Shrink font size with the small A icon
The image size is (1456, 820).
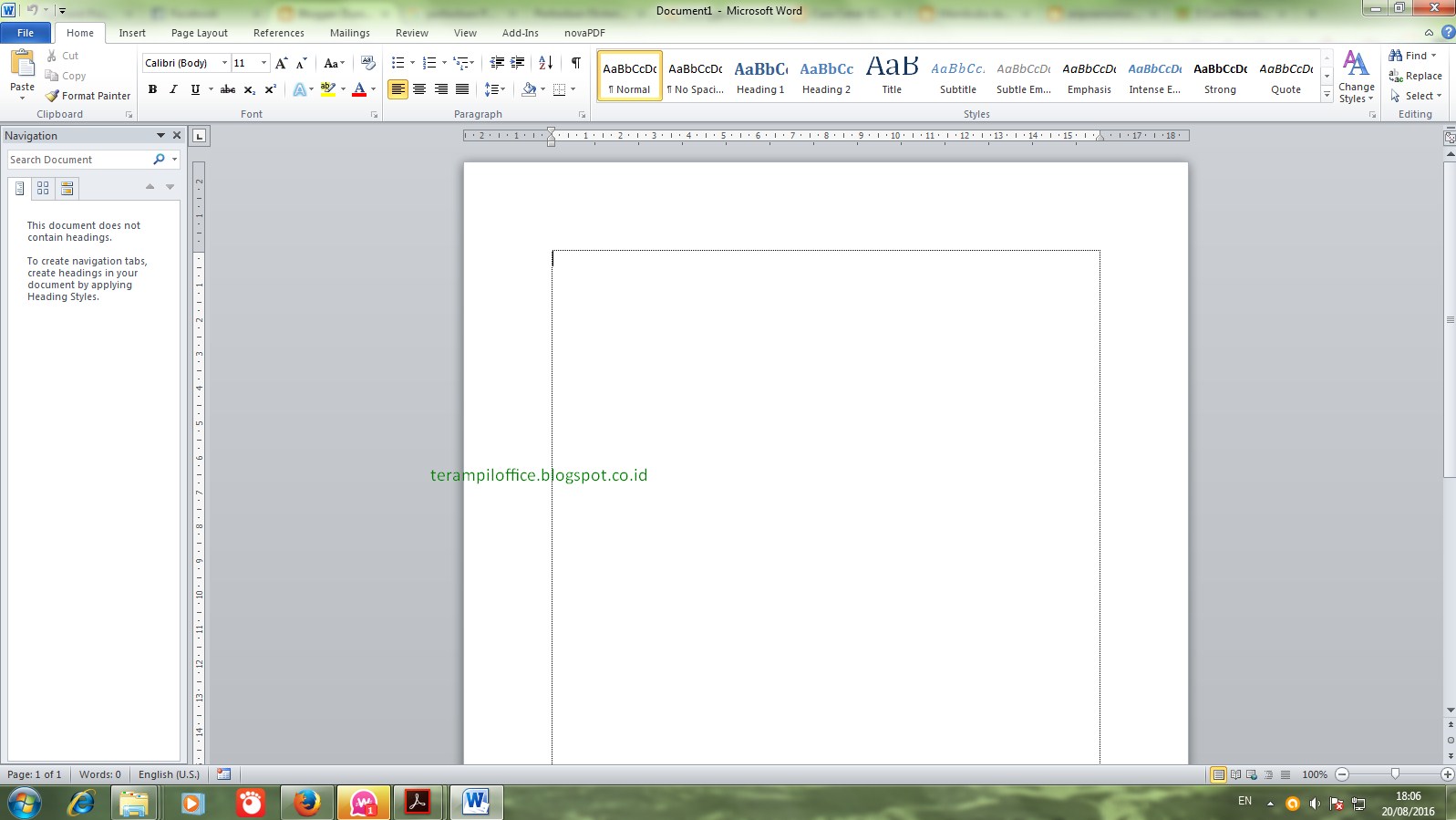click(302, 63)
